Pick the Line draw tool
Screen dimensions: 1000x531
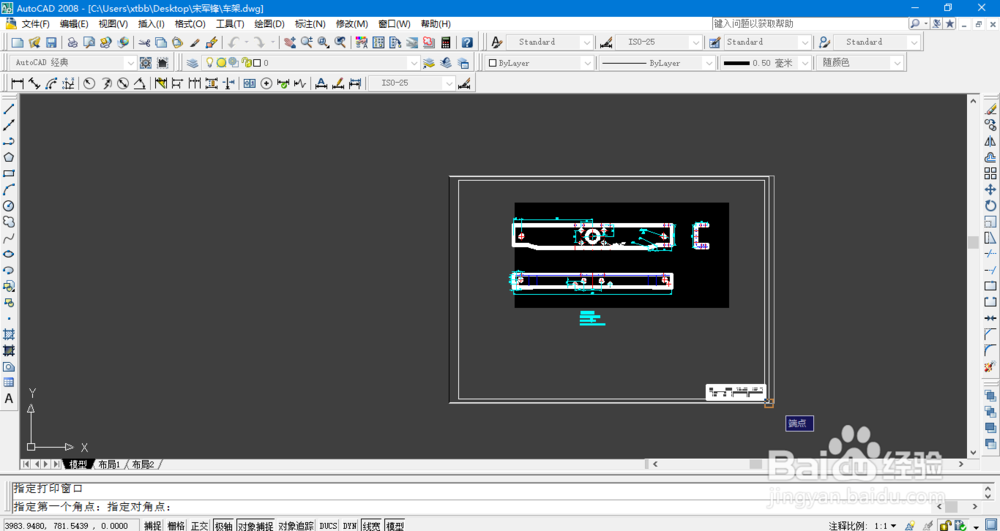coord(9,110)
